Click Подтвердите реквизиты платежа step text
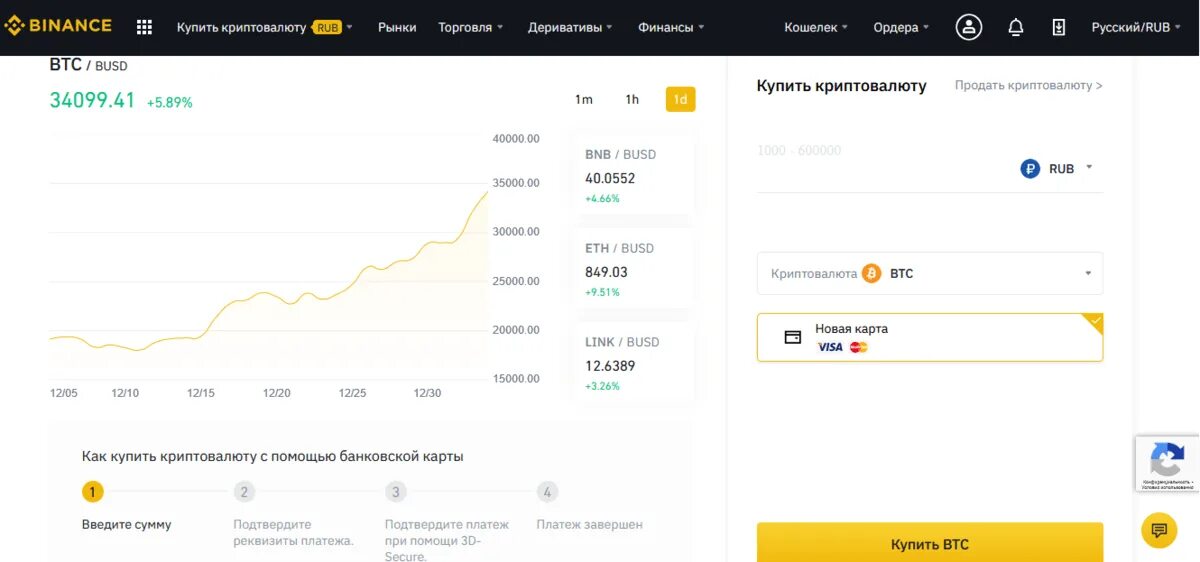Image resolution: width=1200 pixels, height=562 pixels. point(293,532)
